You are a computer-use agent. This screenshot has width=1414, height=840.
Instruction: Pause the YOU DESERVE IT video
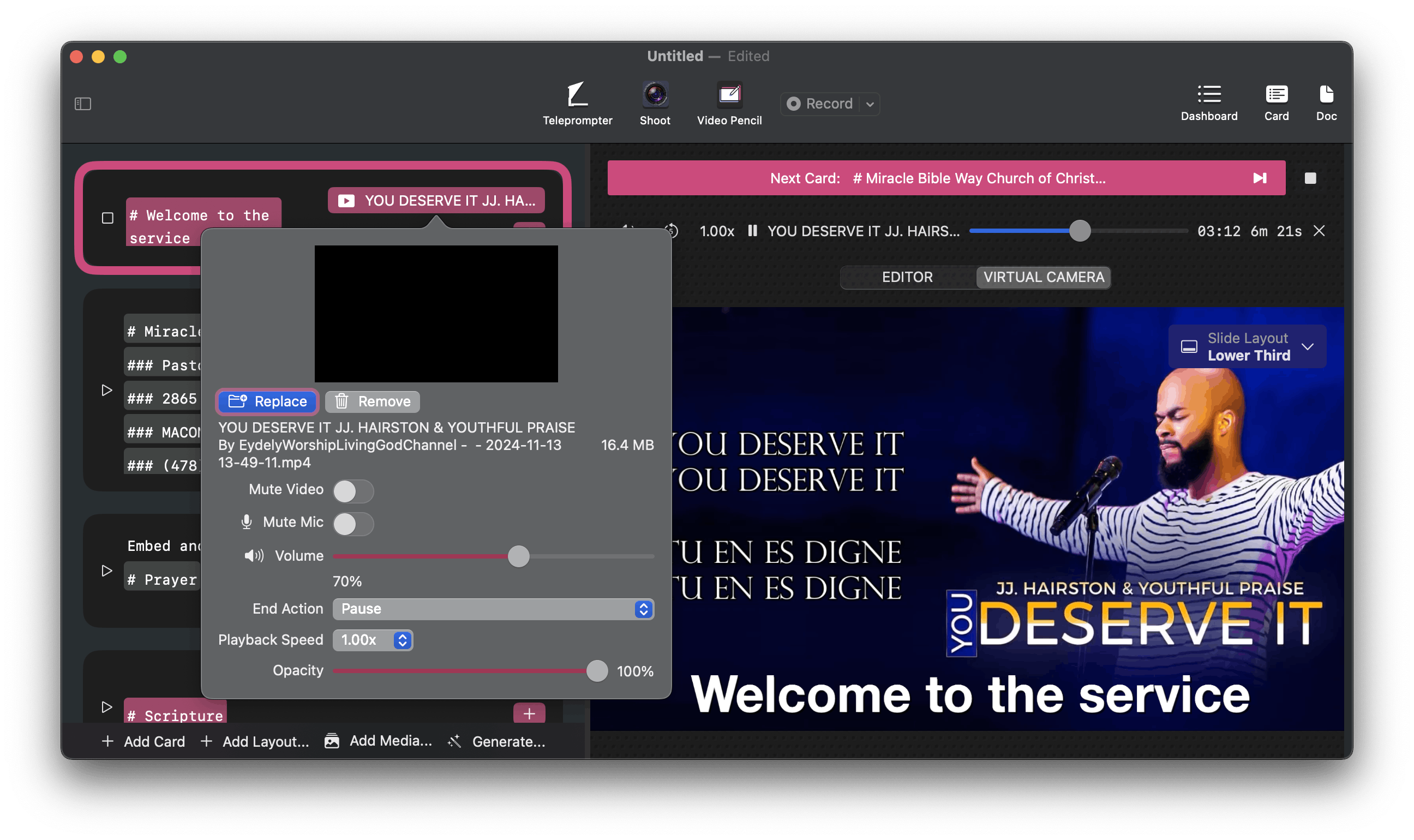(752, 230)
